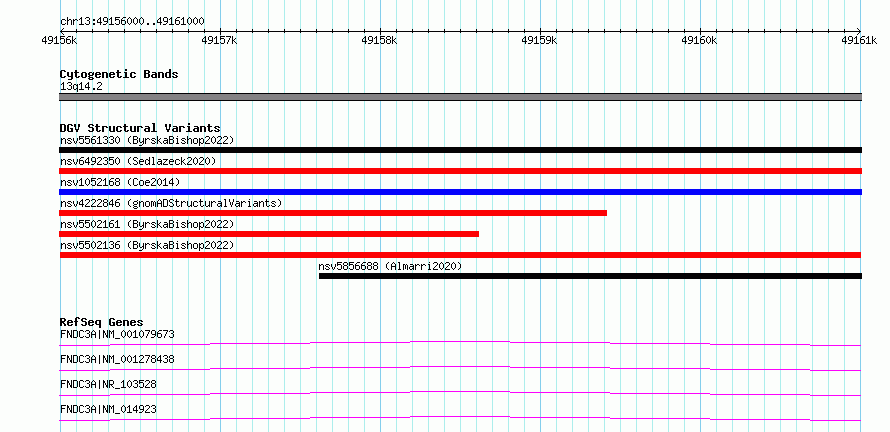Select the gray 13q14.2 cytogenetic band bar

460,97
